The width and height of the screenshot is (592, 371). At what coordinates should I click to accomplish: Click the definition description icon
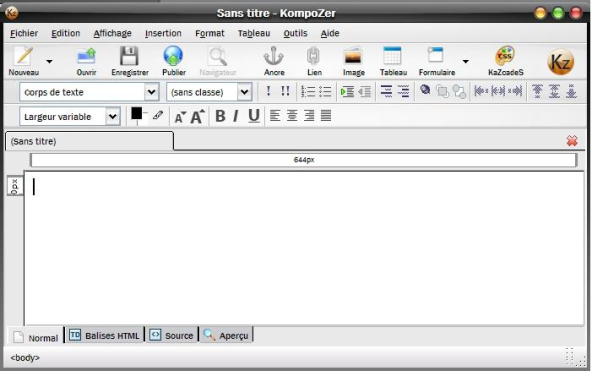coord(403,91)
